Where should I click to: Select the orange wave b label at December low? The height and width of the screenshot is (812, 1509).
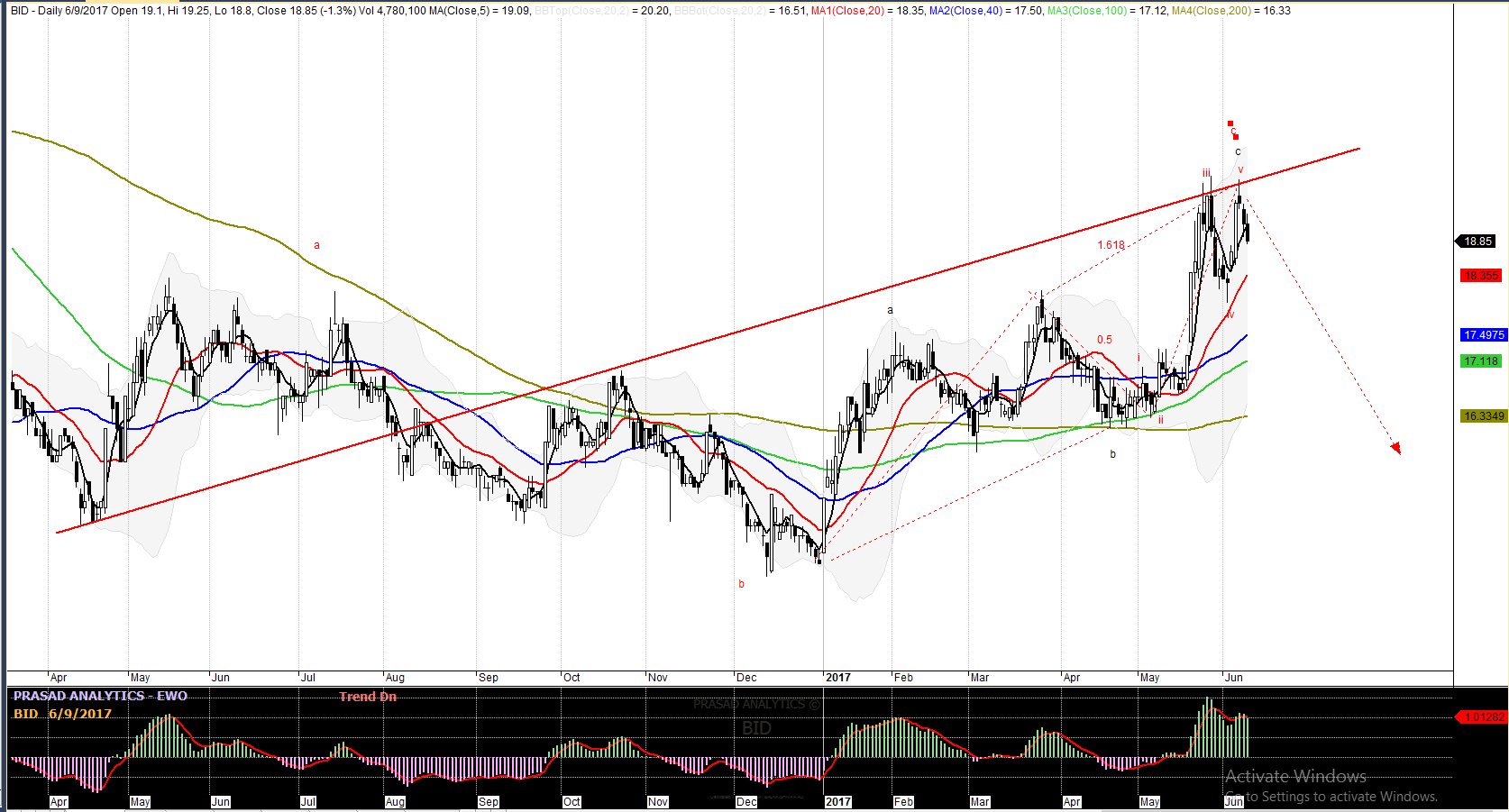[x=742, y=584]
